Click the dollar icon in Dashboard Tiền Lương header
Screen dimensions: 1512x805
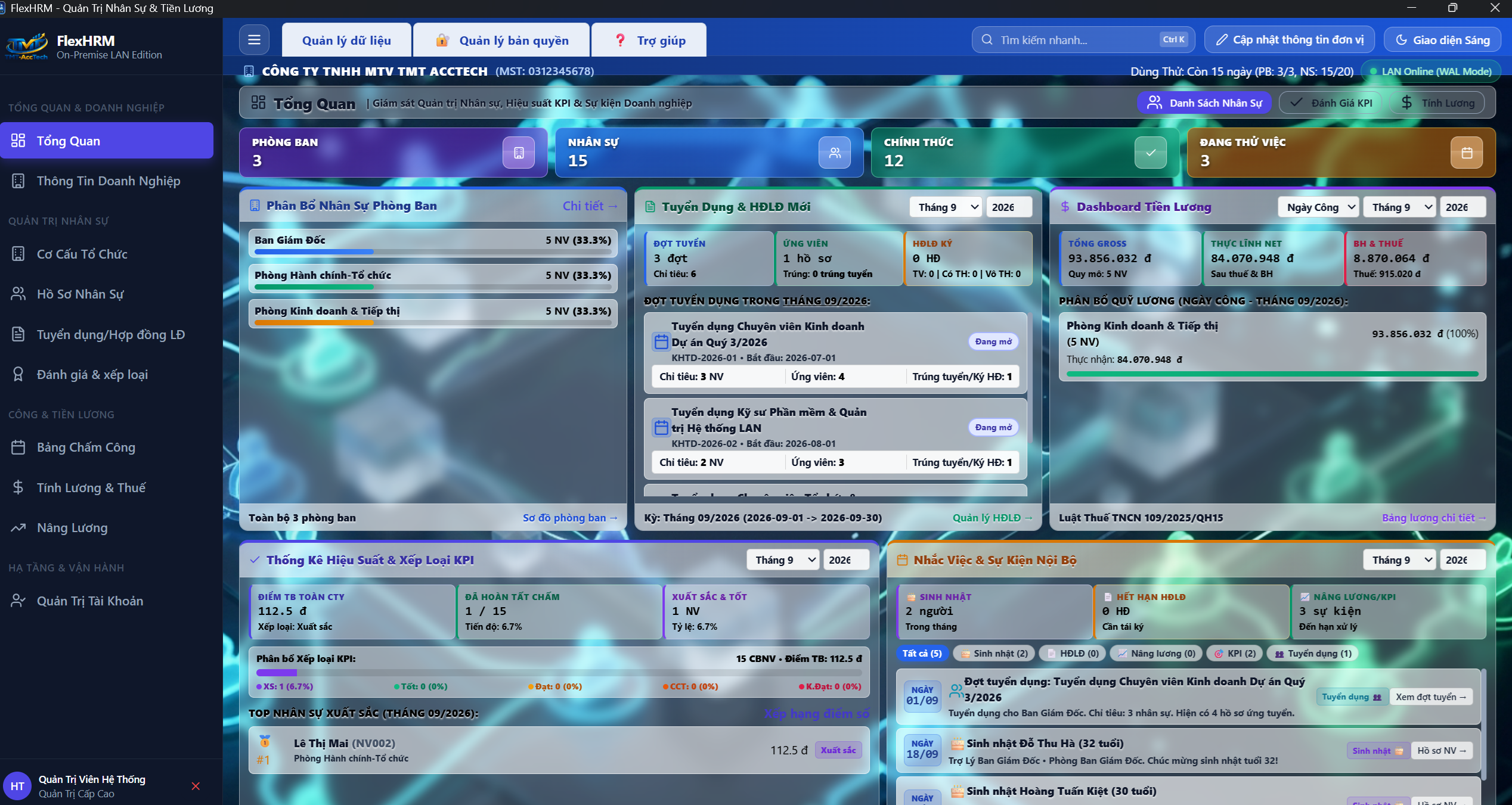coord(1065,207)
